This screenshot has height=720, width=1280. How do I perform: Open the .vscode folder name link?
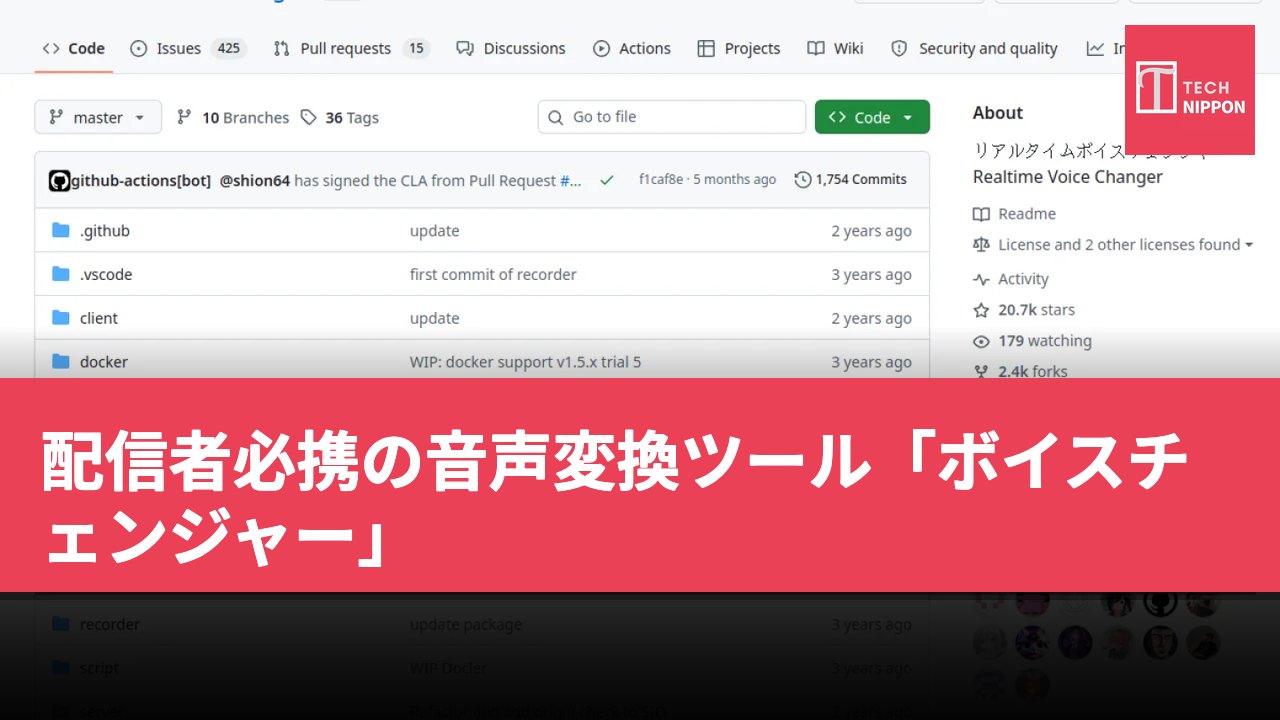(106, 274)
